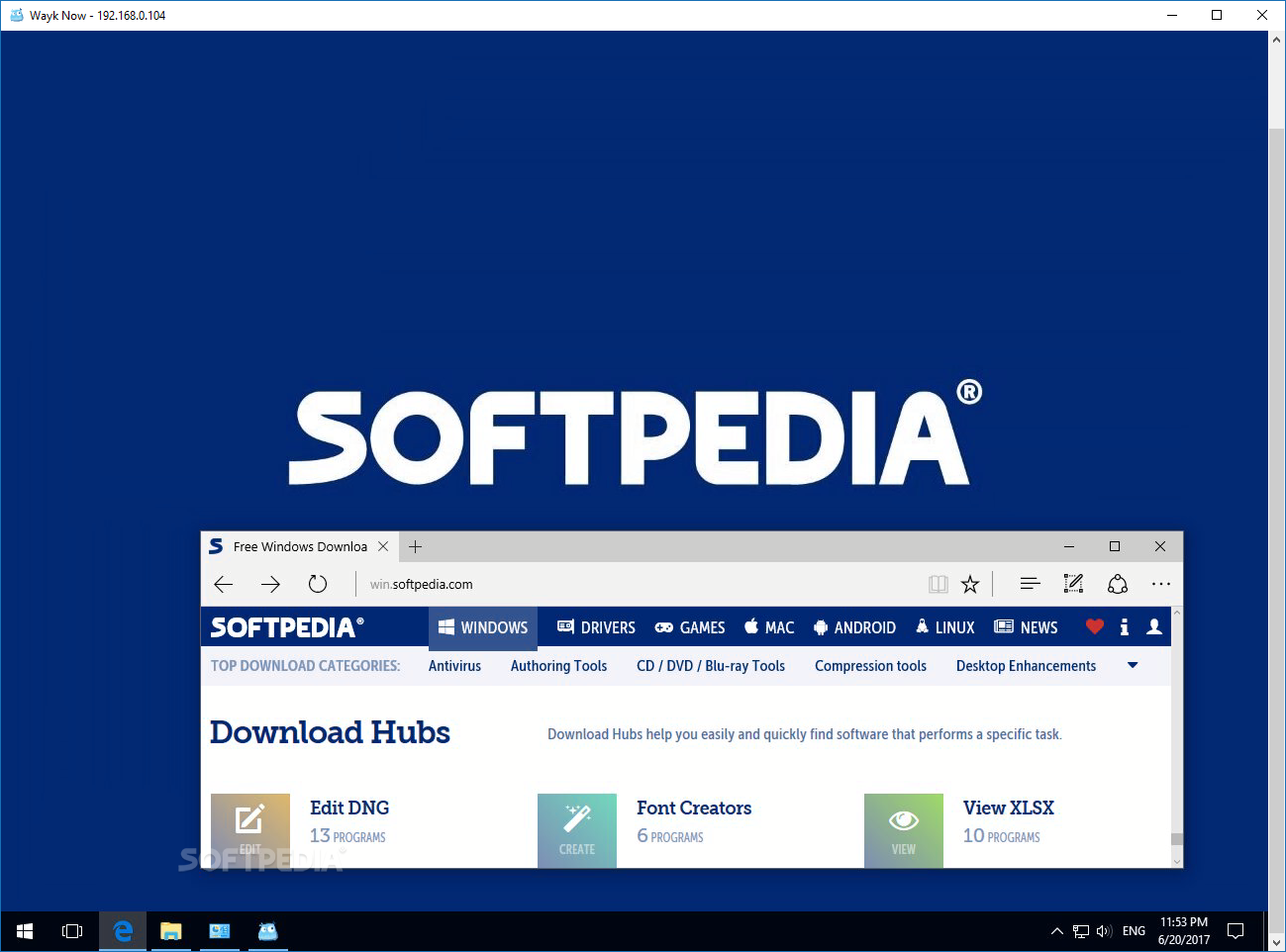This screenshot has height=952, width=1286.
Task: Open the ANDROID section
Action: tap(854, 627)
